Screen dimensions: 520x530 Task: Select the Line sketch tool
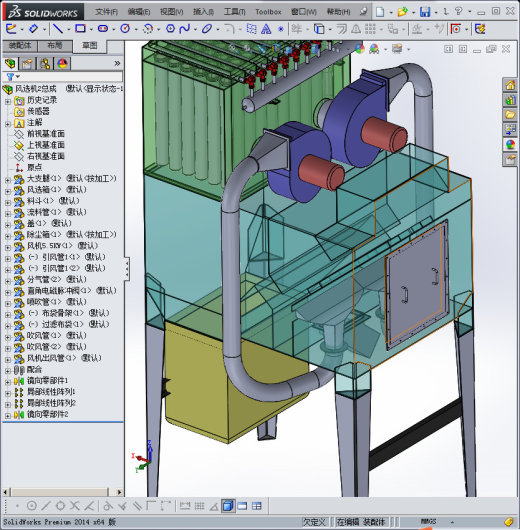[57, 29]
